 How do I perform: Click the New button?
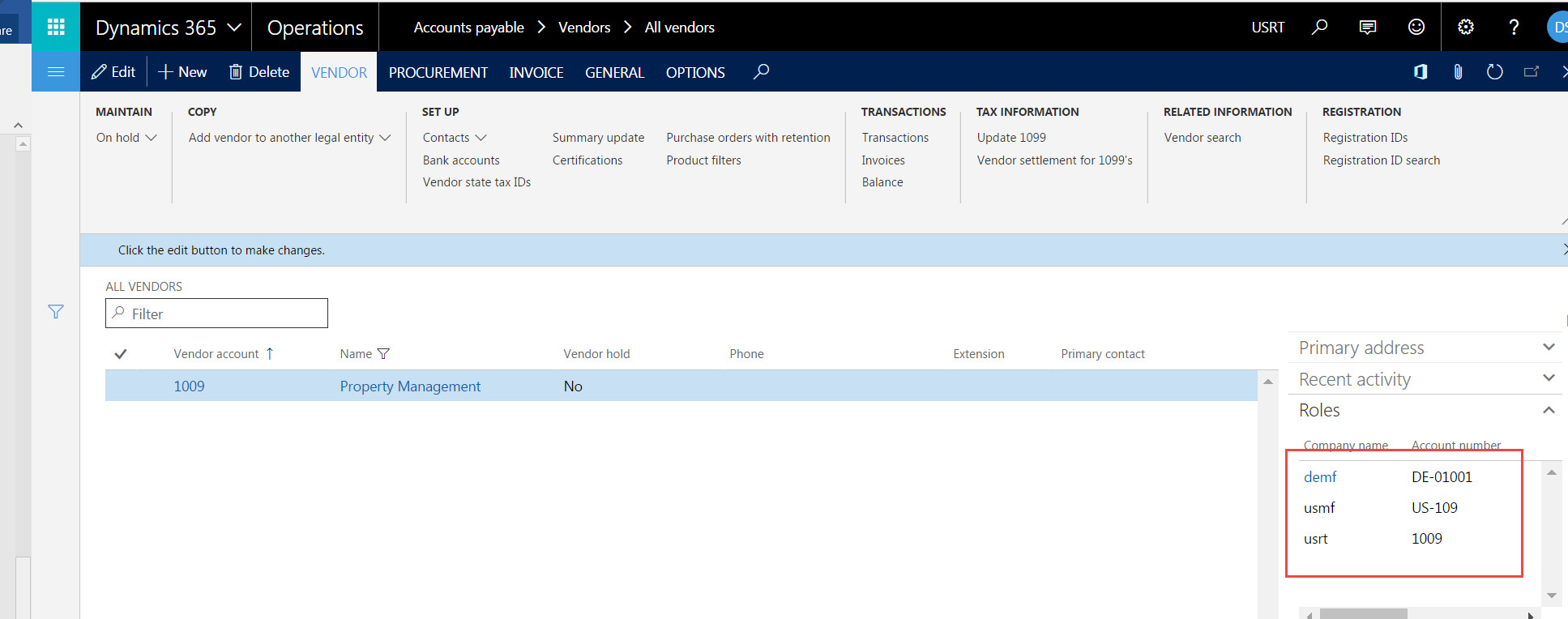pos(182,72)
